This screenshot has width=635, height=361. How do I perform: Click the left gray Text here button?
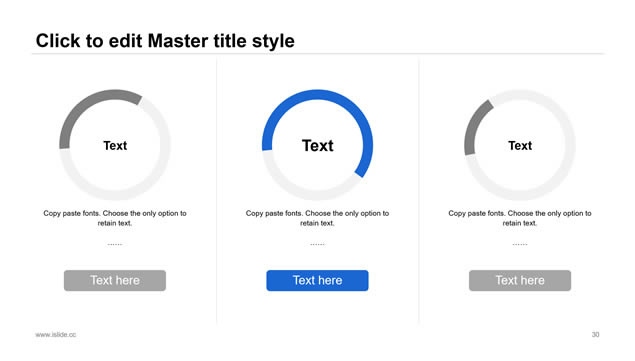click(x=115, y=280)
